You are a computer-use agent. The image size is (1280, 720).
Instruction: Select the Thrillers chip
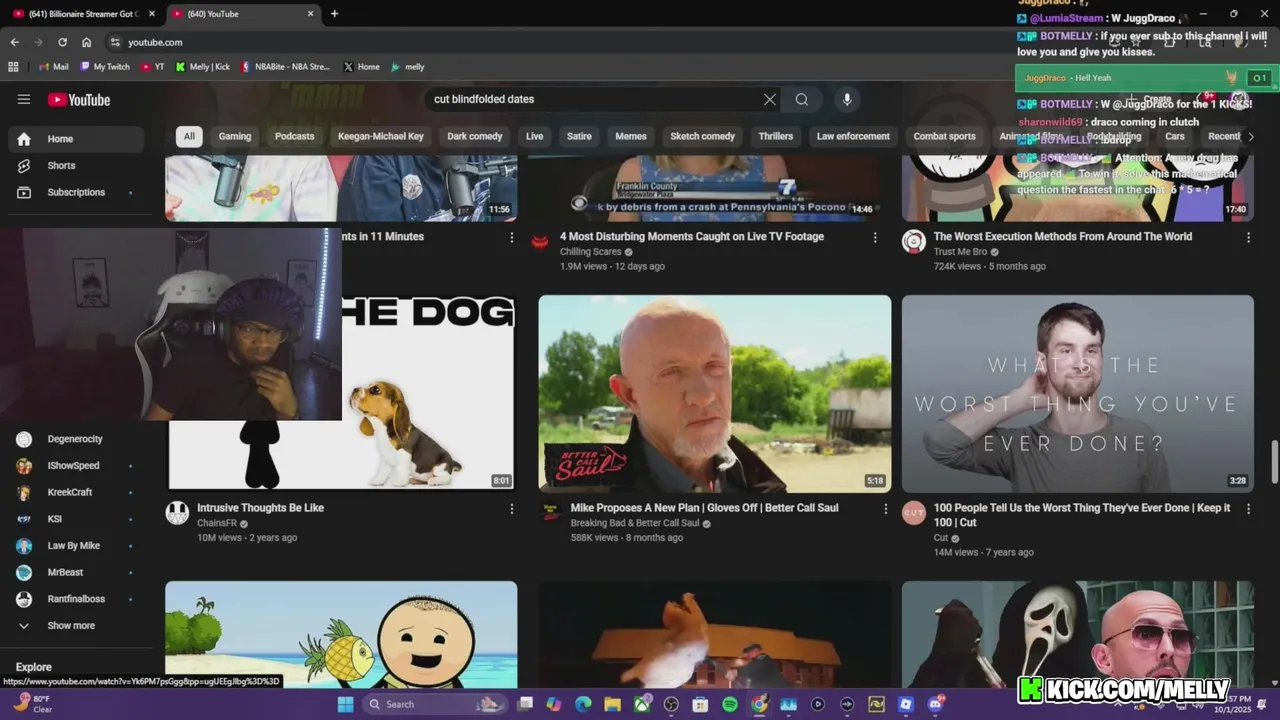pos(776,136)
